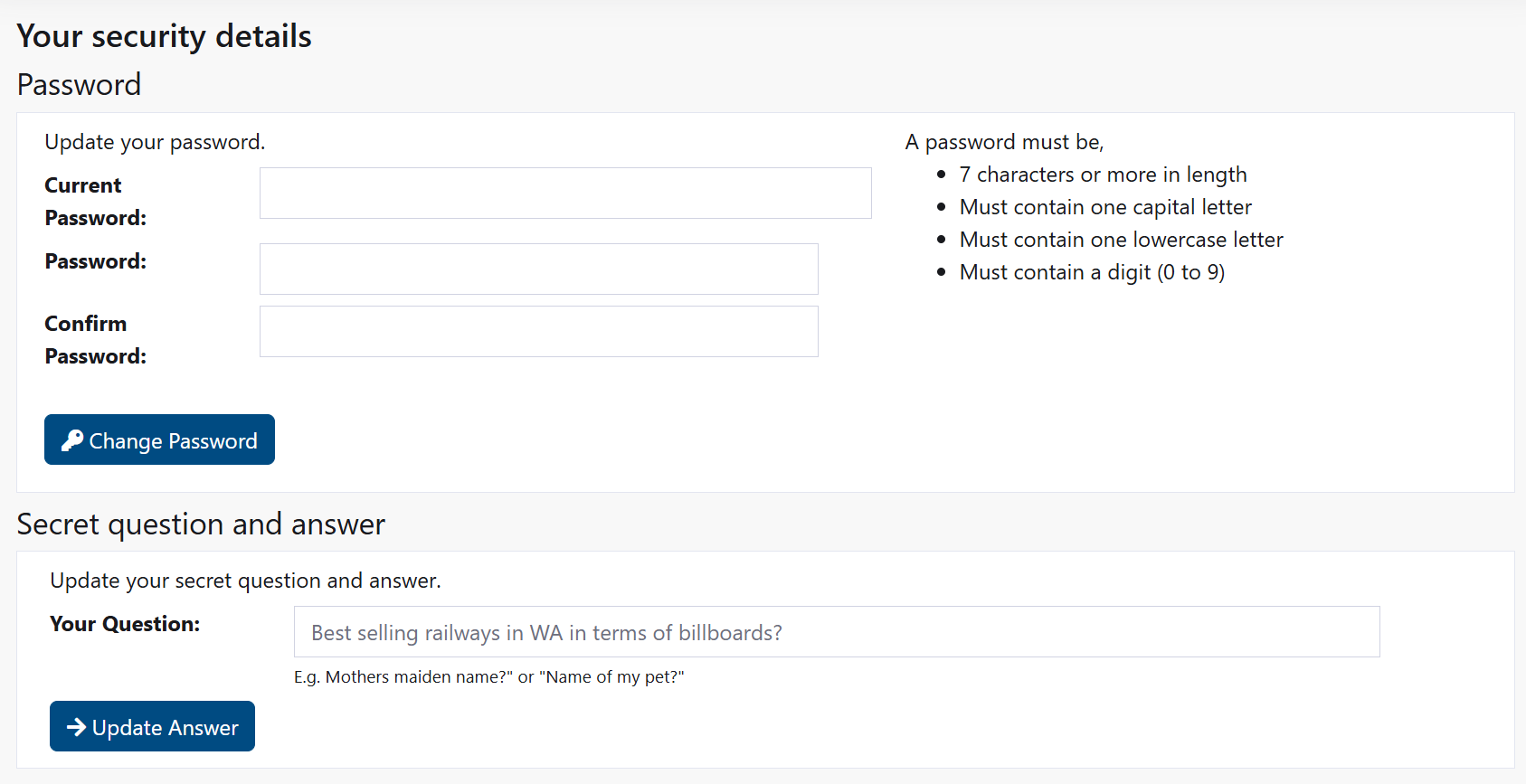Image resolution: width=1526 pixels, height=784 pixels.
Task: Click the 'Your security details' heading
Action: pos(164,36)
